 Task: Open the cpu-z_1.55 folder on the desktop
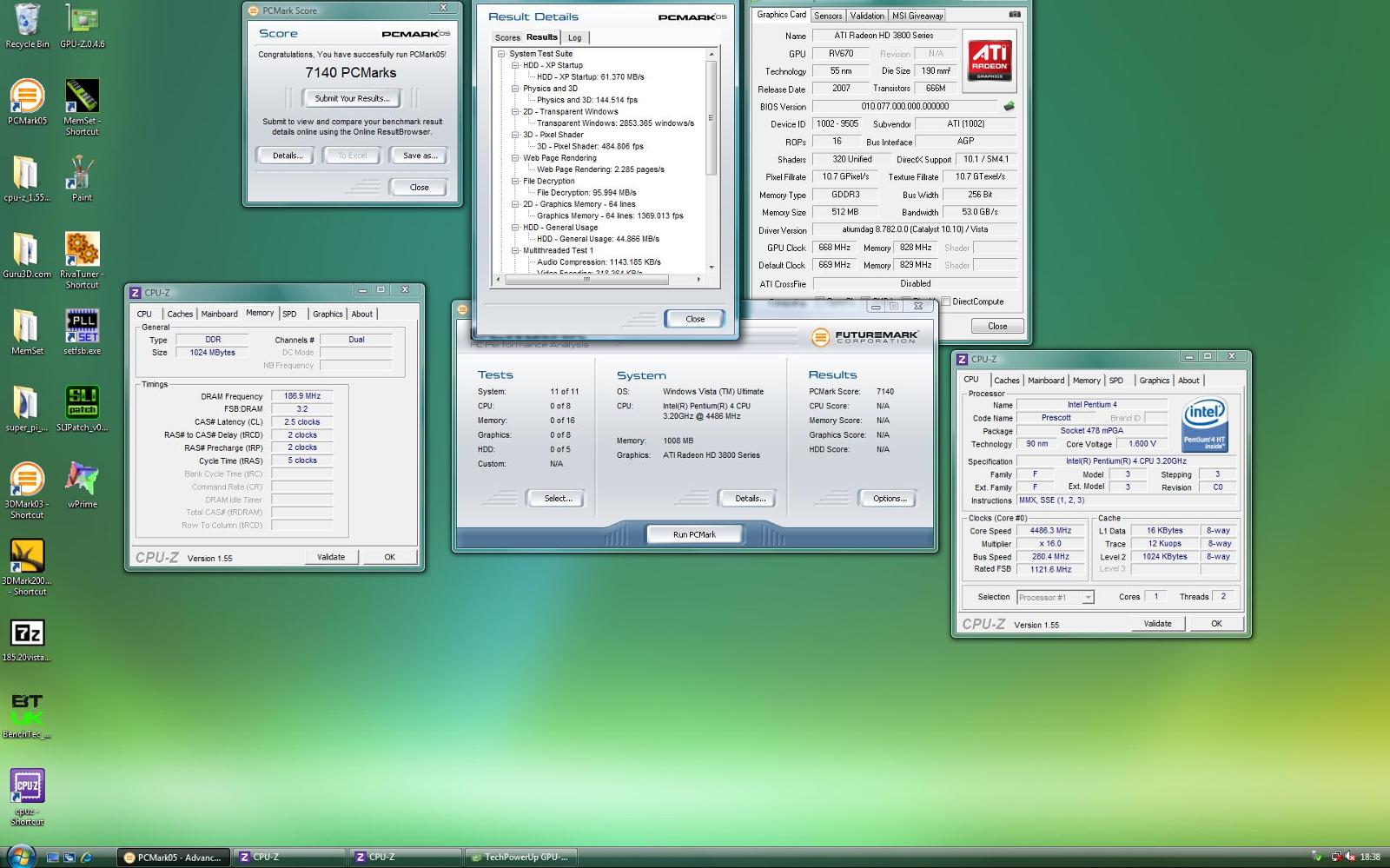click(x=27, y=178)
